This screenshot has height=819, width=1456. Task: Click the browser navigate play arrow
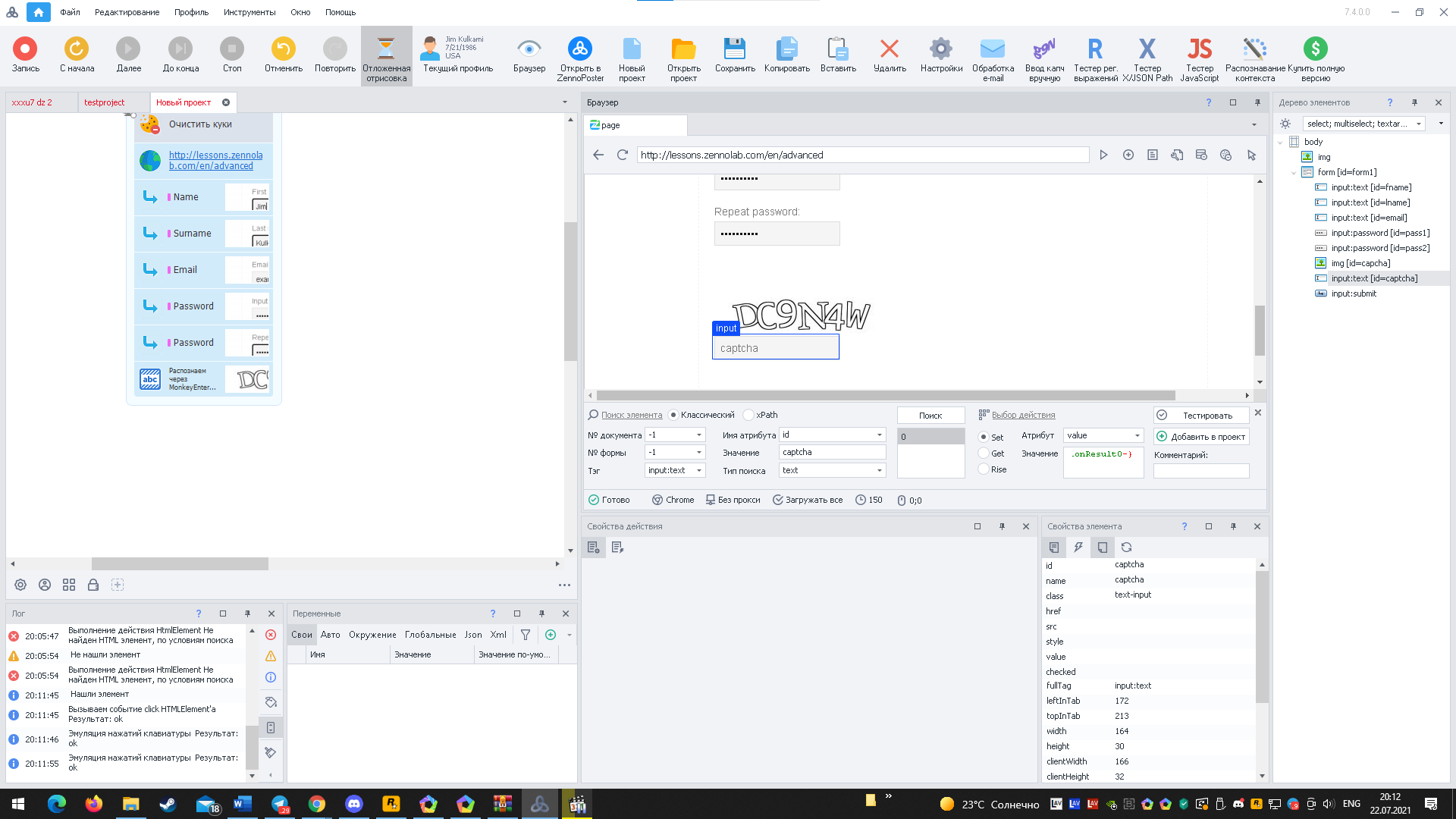coord(1103,155)
